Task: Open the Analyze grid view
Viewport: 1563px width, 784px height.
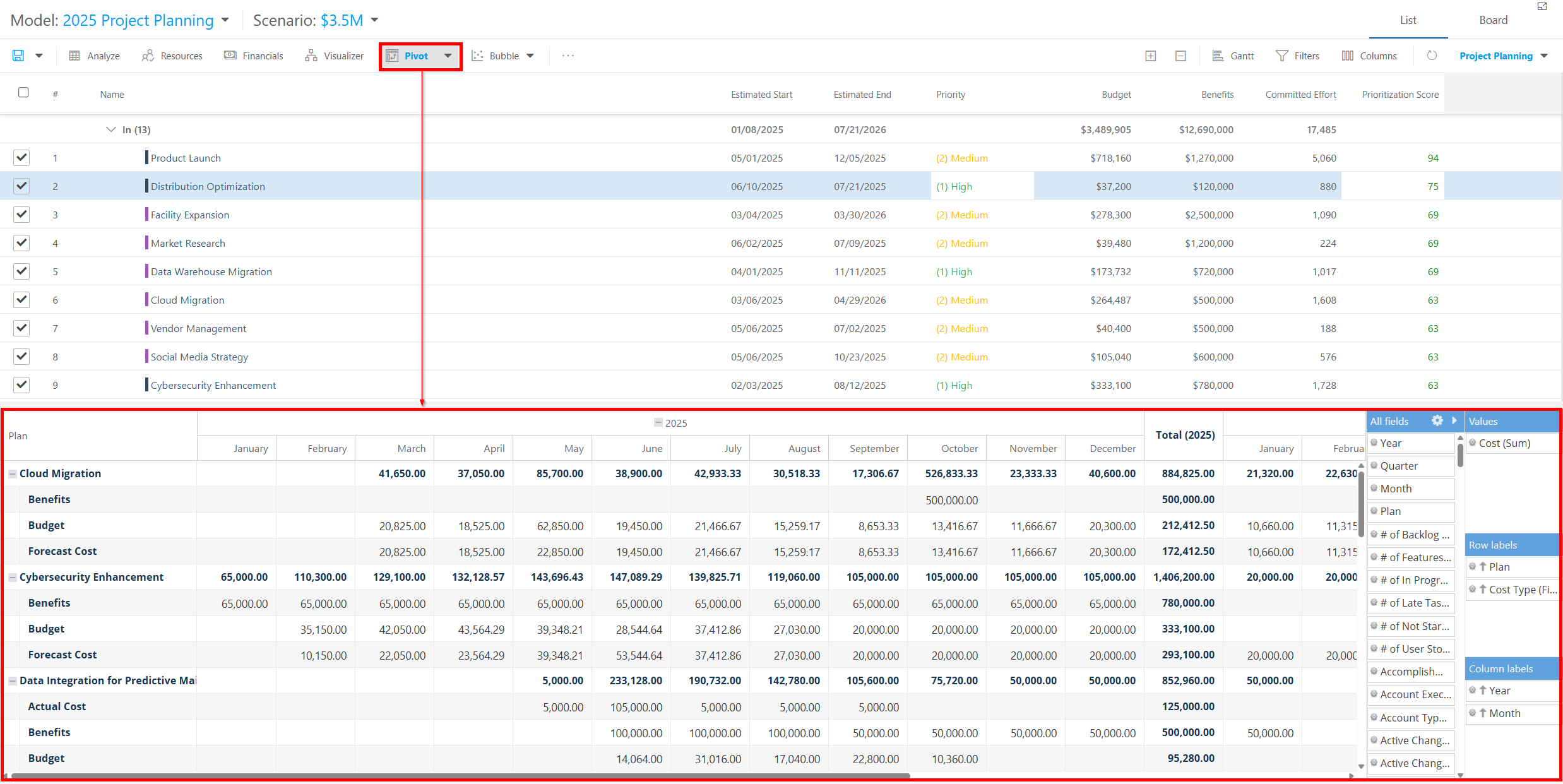Action: [x=94, y=56]
